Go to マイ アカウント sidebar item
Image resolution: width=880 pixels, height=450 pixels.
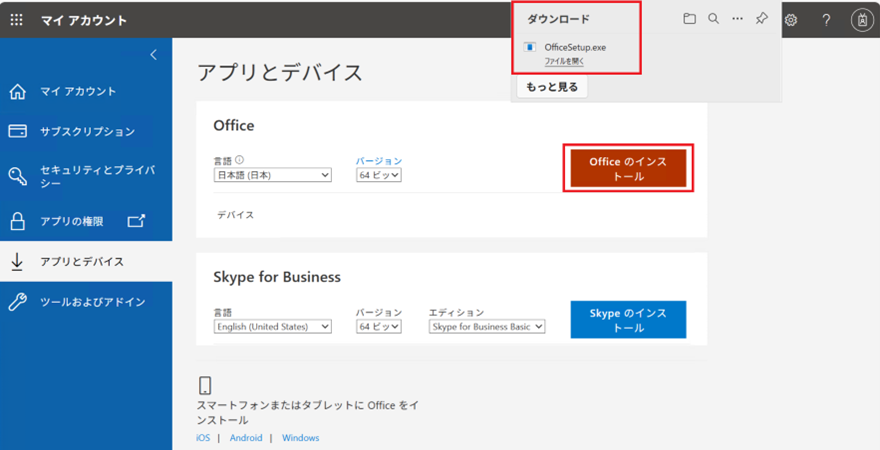86,91
